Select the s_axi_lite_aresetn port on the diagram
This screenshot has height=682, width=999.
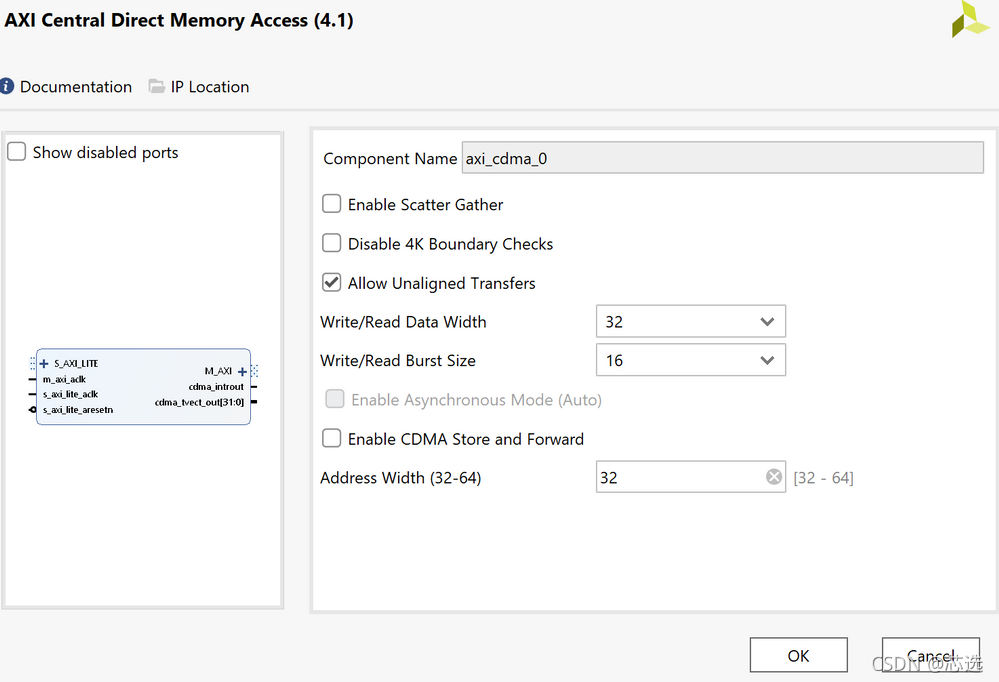click(x=78, y=410)
